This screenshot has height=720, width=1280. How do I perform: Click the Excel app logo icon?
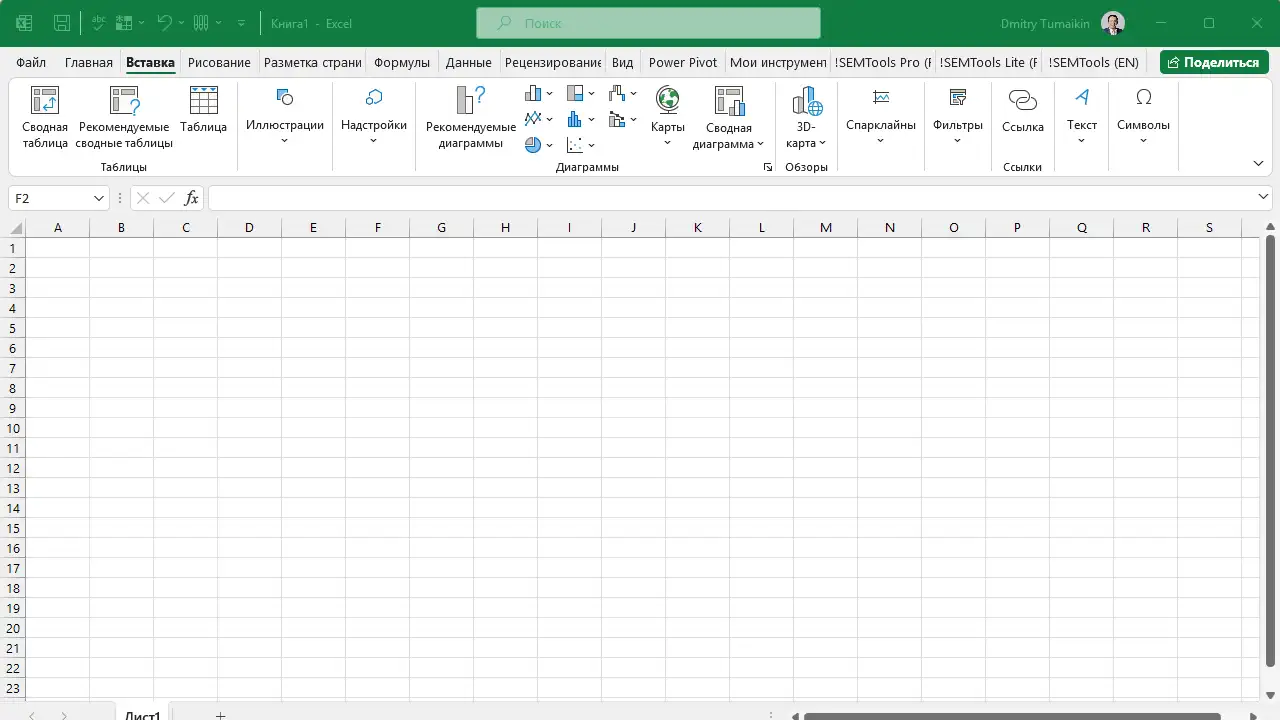[x=24, y=22]
